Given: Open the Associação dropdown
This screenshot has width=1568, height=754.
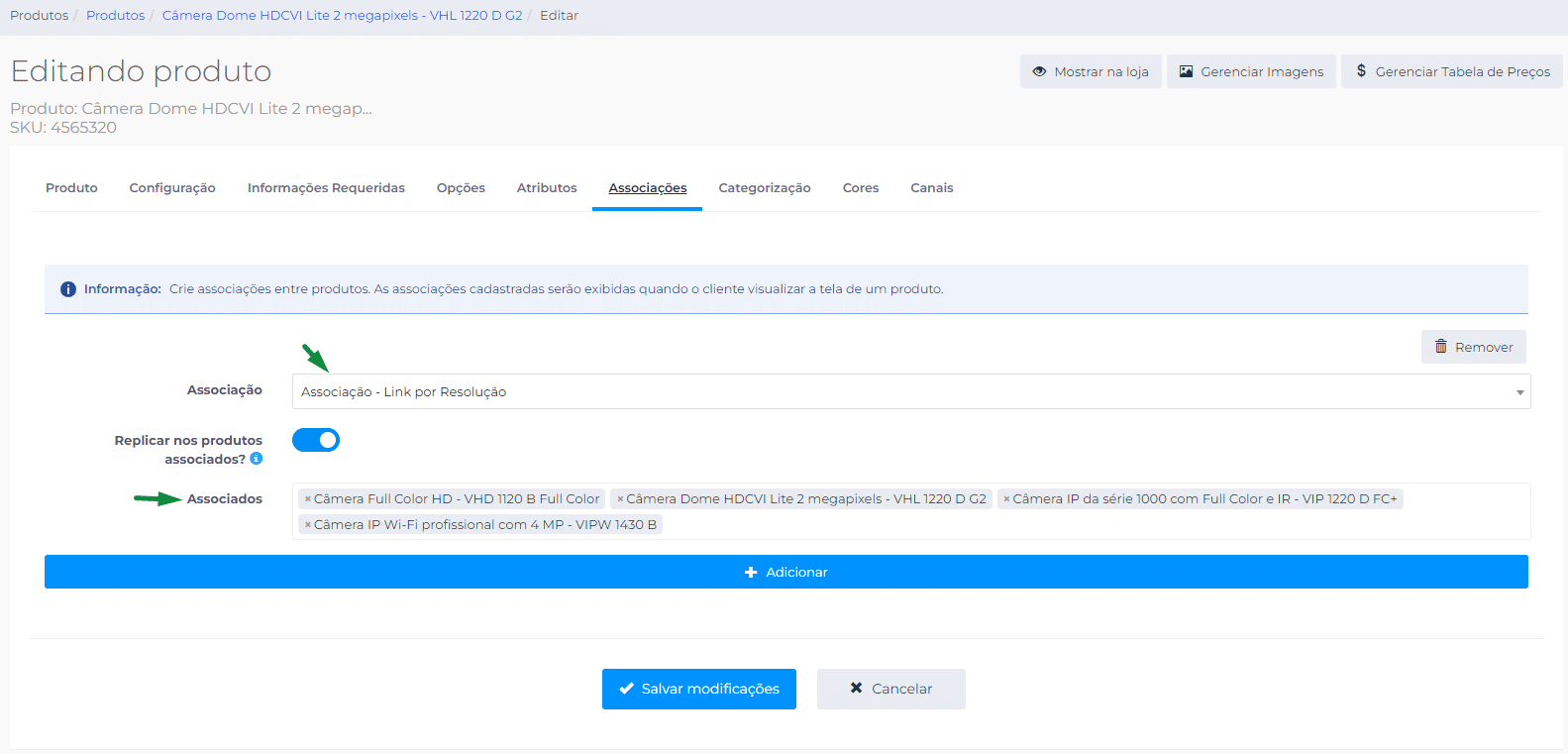Looking at the screenshot, I should click(x=911, y=391).
